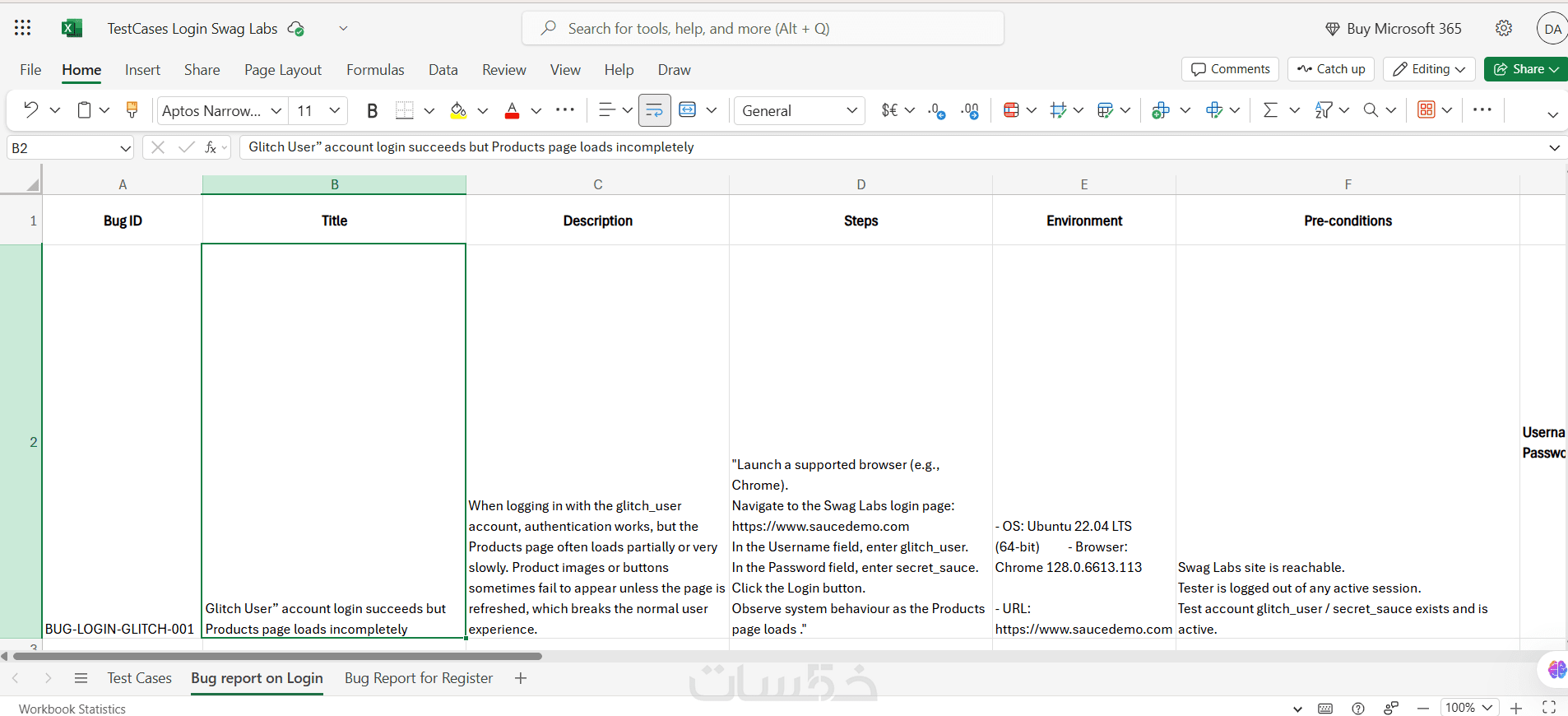The height and width of the screenshot is (716, 1568).
Task: Switch to the Insert tab
Action: [142, 70]
